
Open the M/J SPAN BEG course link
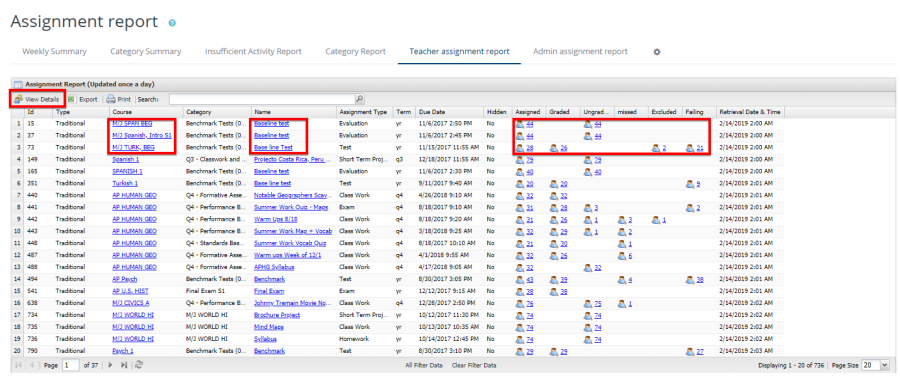tap(133, 123)
